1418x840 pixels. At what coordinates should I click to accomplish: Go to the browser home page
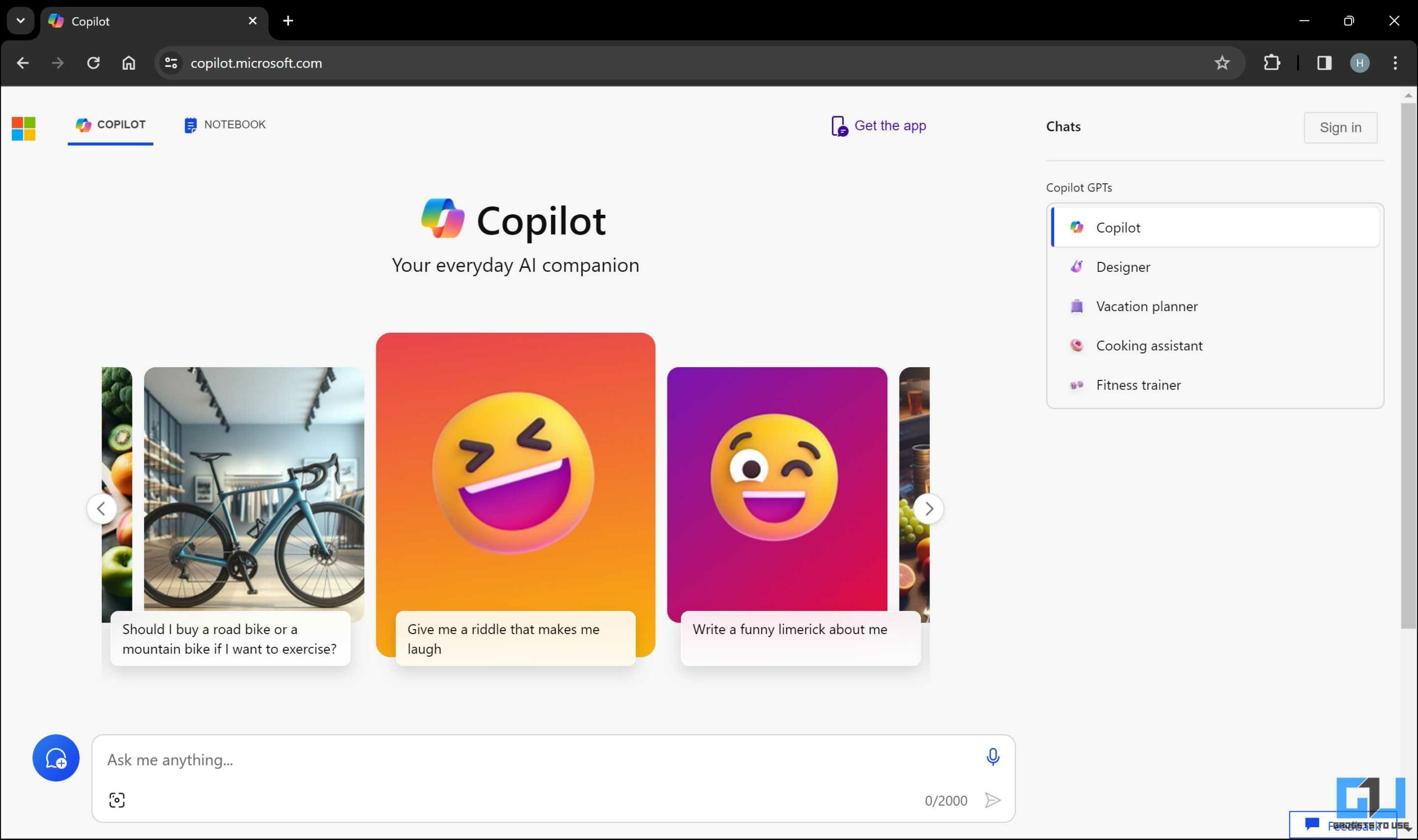[x=129, y=63]
